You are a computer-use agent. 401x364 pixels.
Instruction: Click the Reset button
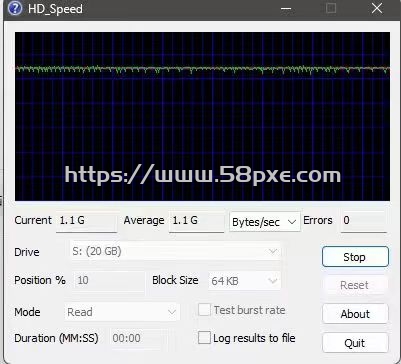pos(355,285)
